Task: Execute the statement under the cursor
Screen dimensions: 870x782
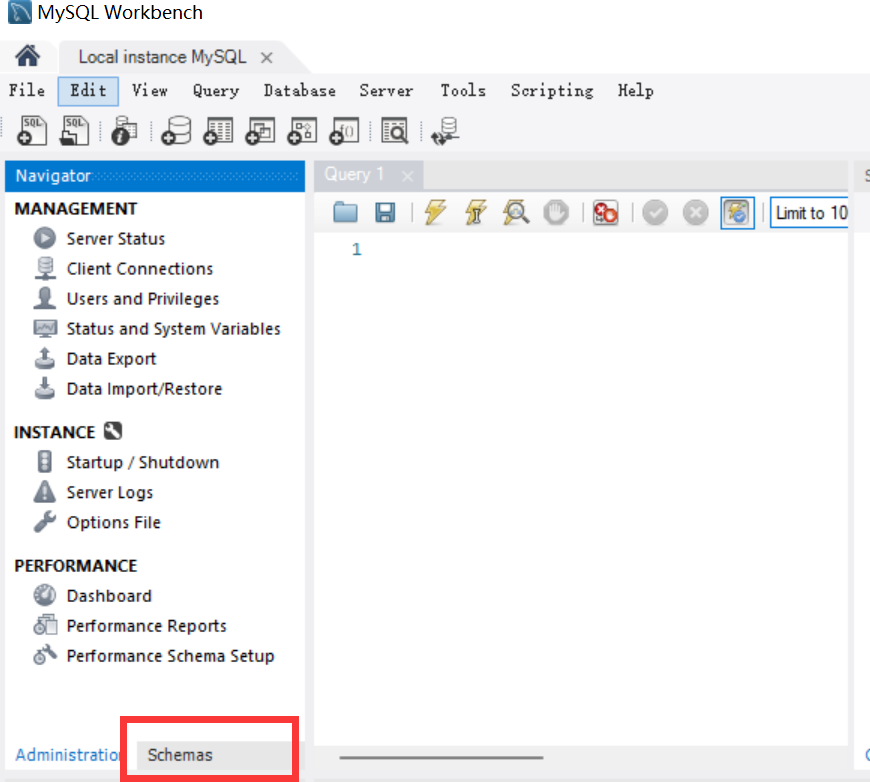Action: point(476,212)
